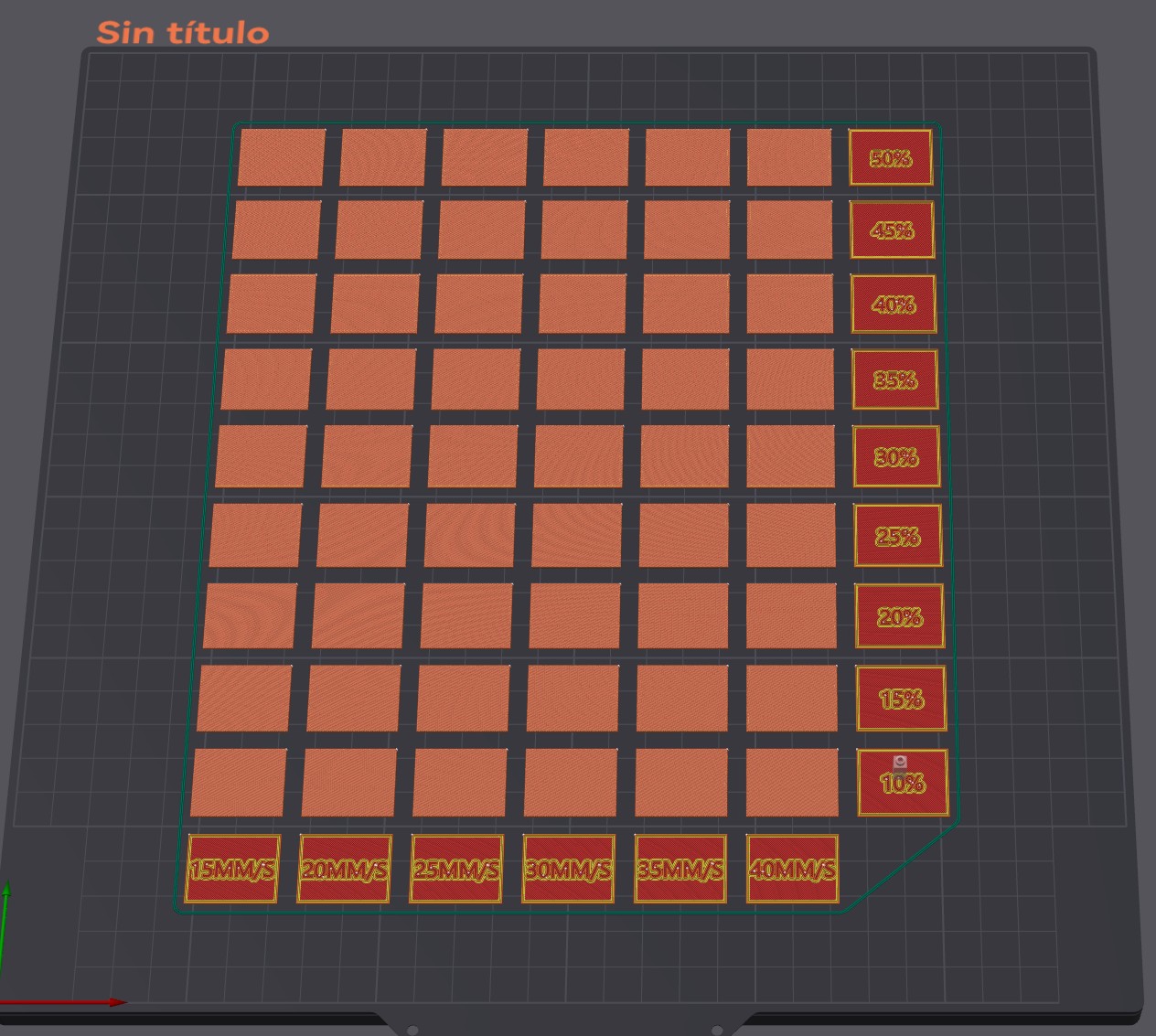Viewport: 1156px width, 1036px height.
Task: Select the 50% labeled tile
Action: click(891, 157)
